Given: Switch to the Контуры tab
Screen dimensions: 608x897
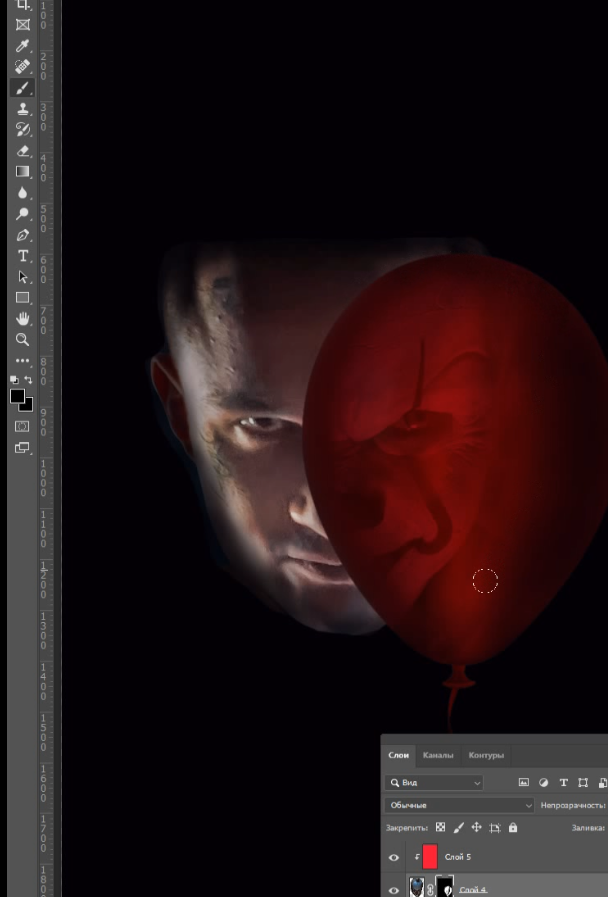Looking at the screenshot, I should (486, 755).
